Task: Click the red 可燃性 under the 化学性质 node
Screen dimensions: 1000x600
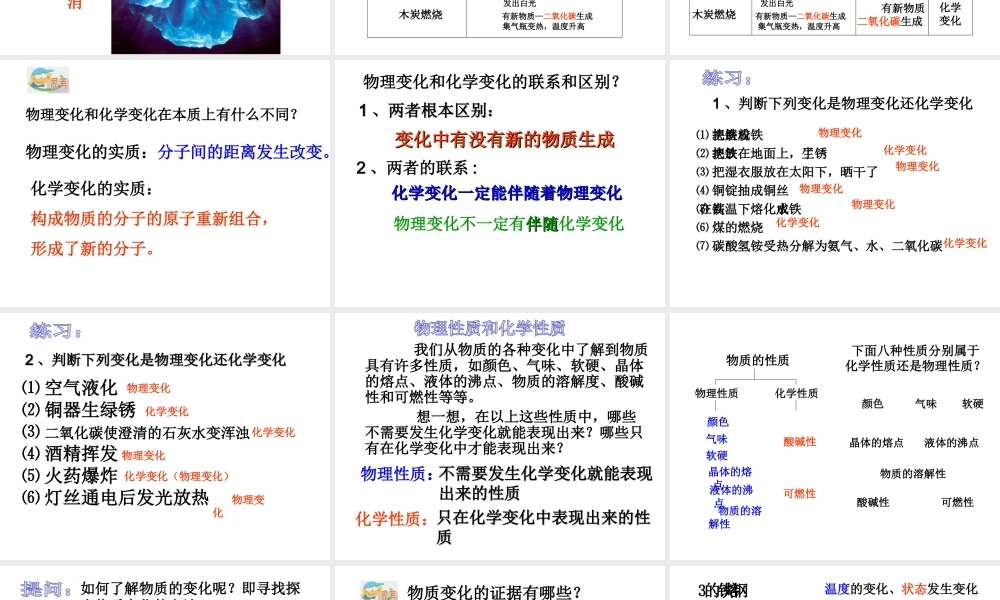Action: [800, 494]
